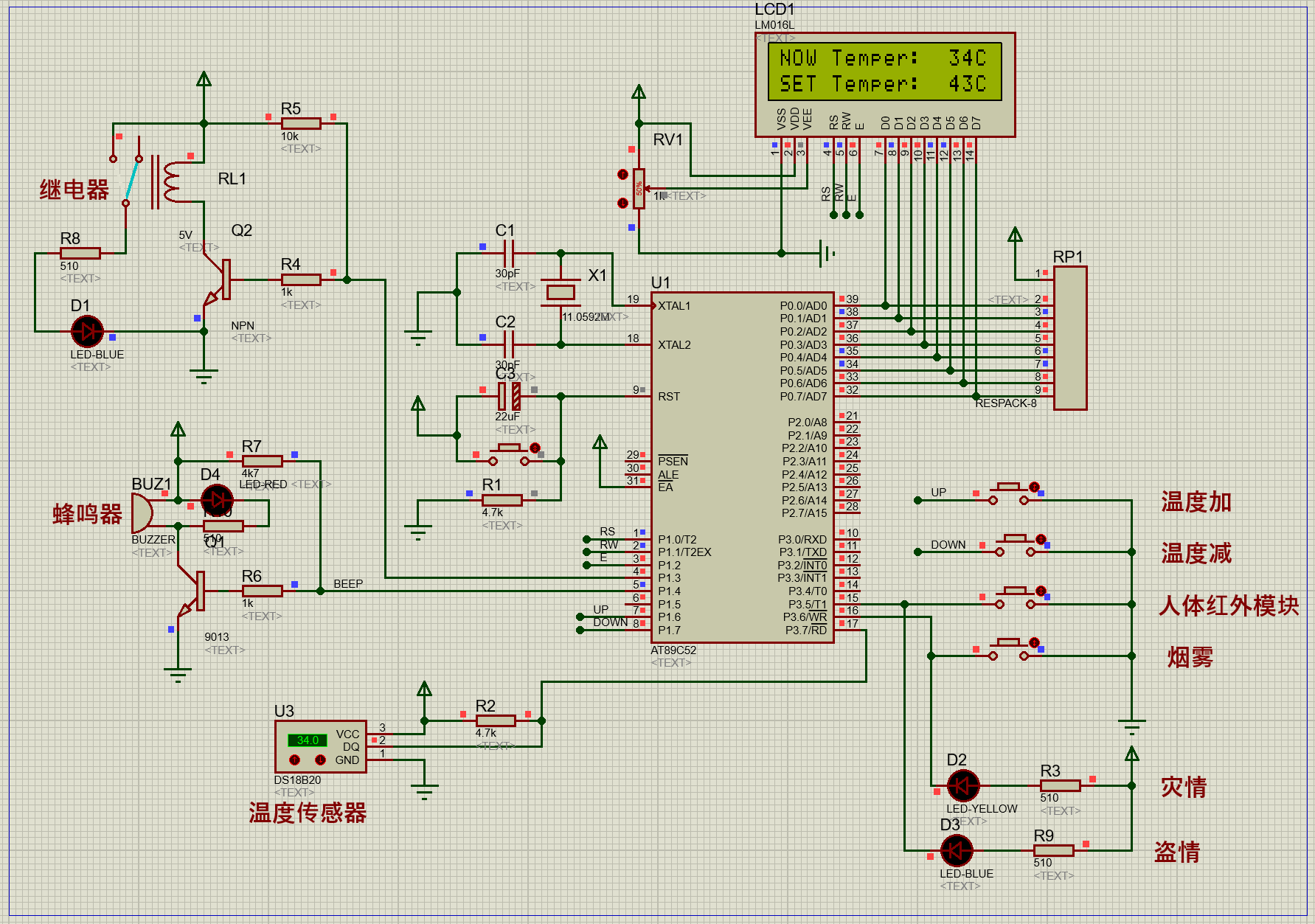Click the 温度减 label

[1196, 553]
